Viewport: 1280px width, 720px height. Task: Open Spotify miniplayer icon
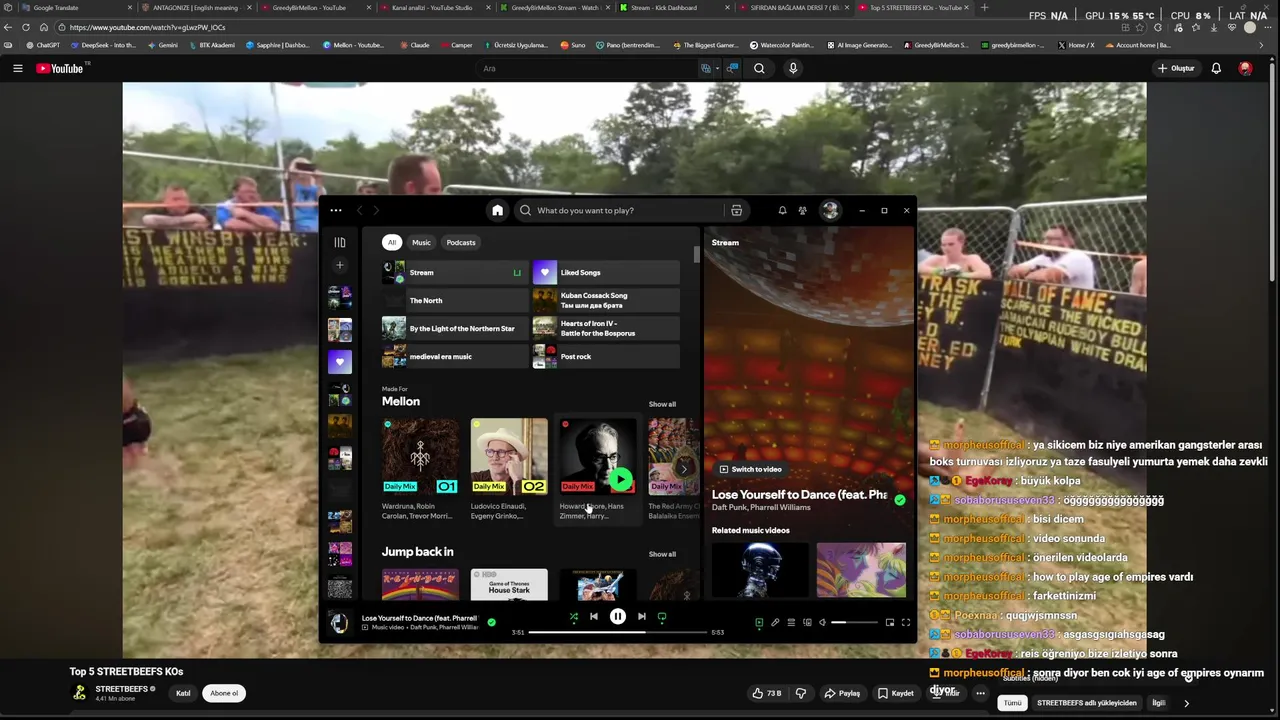[x=889, y=622]
